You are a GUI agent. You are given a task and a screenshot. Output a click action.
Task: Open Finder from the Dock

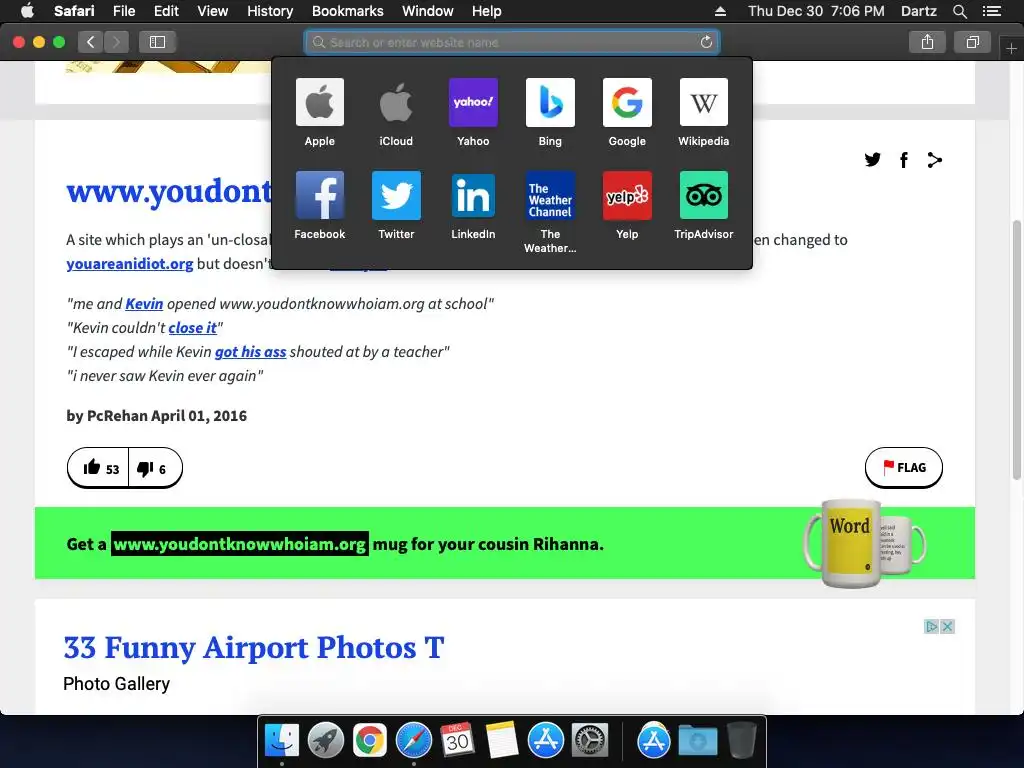coord(281,740)
